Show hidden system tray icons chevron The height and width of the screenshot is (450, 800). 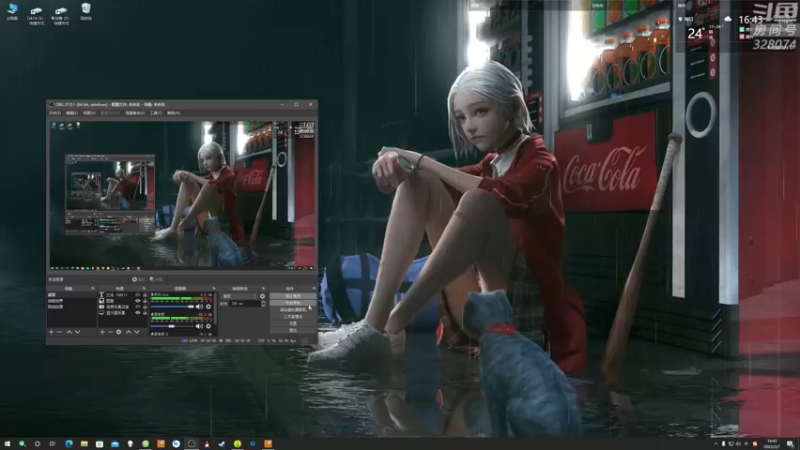[716, 444]
